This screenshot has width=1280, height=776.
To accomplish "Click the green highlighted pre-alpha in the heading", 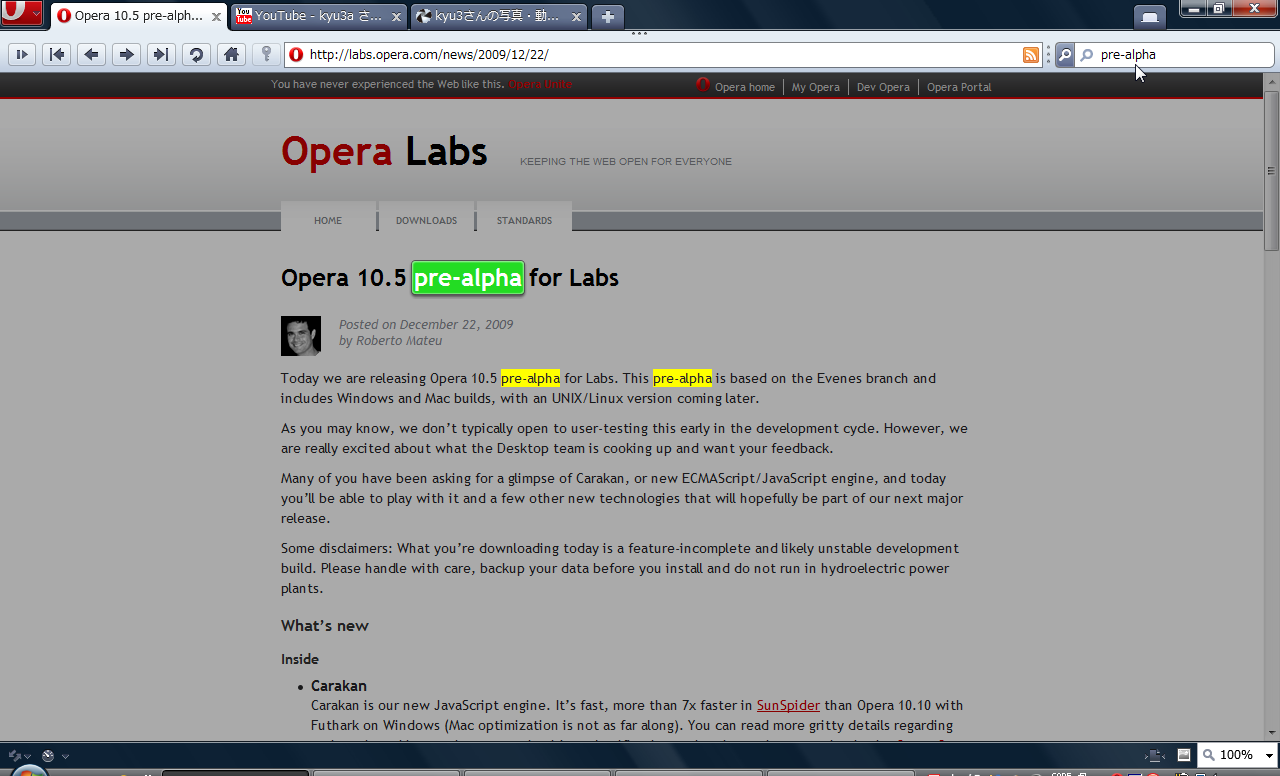I will tap(468, 278).
